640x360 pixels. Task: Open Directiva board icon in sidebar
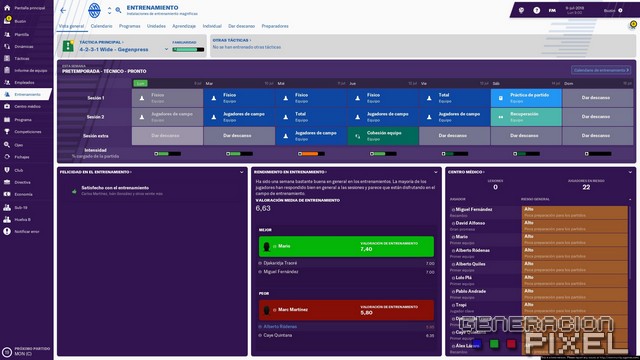pyautogui.click(x=7, y=182)
